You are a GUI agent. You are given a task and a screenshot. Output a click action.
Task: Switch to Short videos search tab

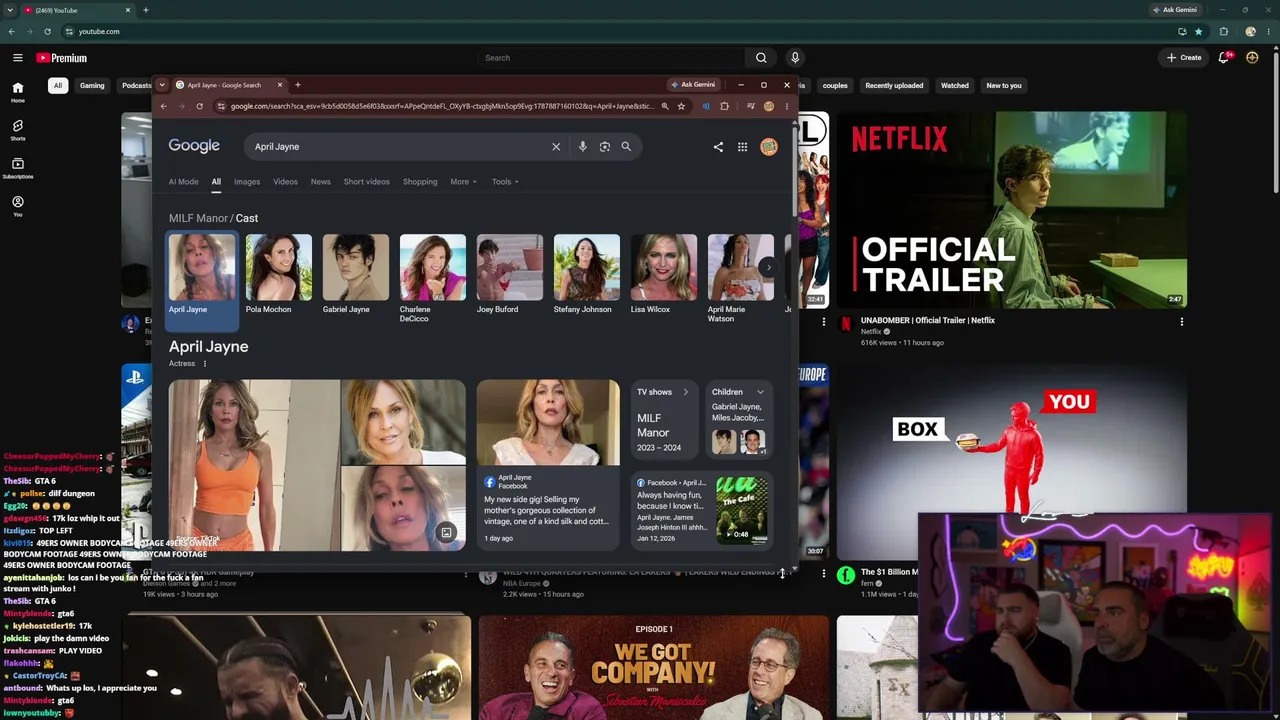(x=367, y=182)
